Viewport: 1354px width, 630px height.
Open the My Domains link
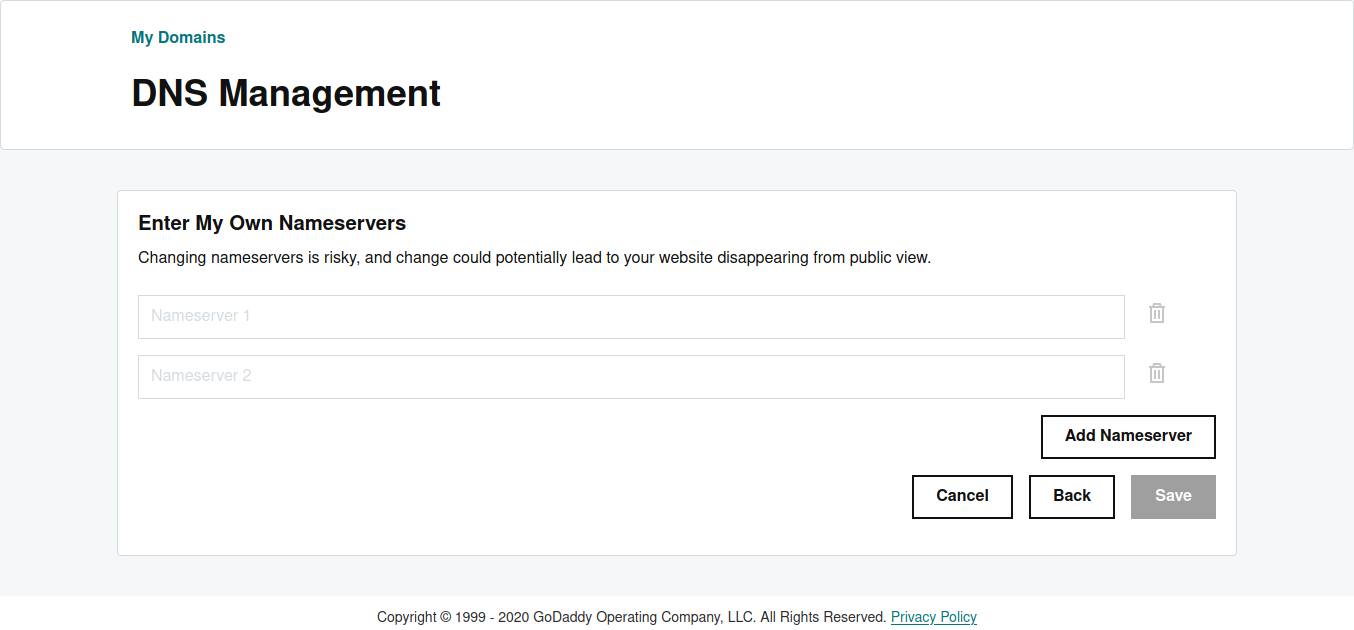pos(178,38)
